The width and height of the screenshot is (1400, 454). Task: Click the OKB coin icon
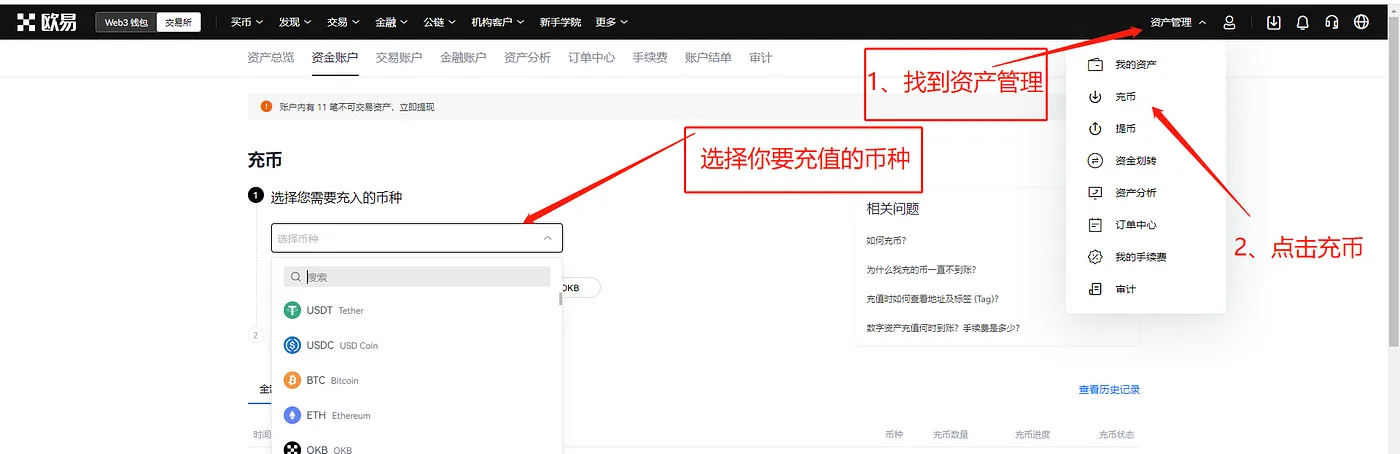pos(292,449)
